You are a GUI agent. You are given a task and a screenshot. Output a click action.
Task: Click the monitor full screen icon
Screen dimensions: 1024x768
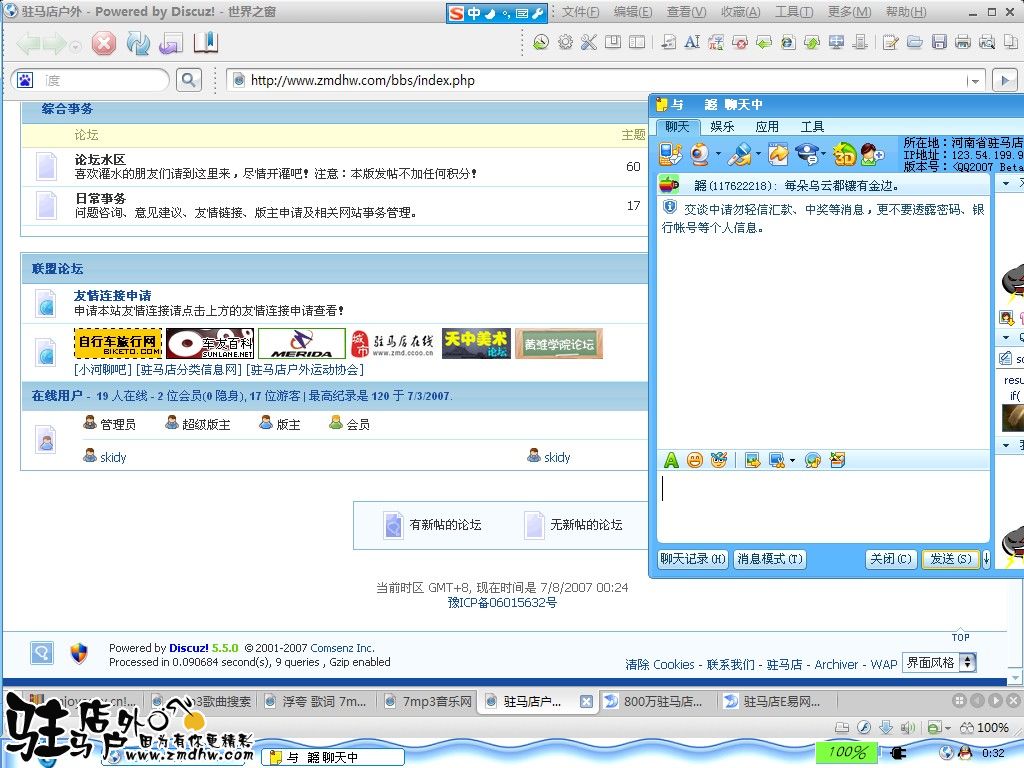(x=837, y=42)
